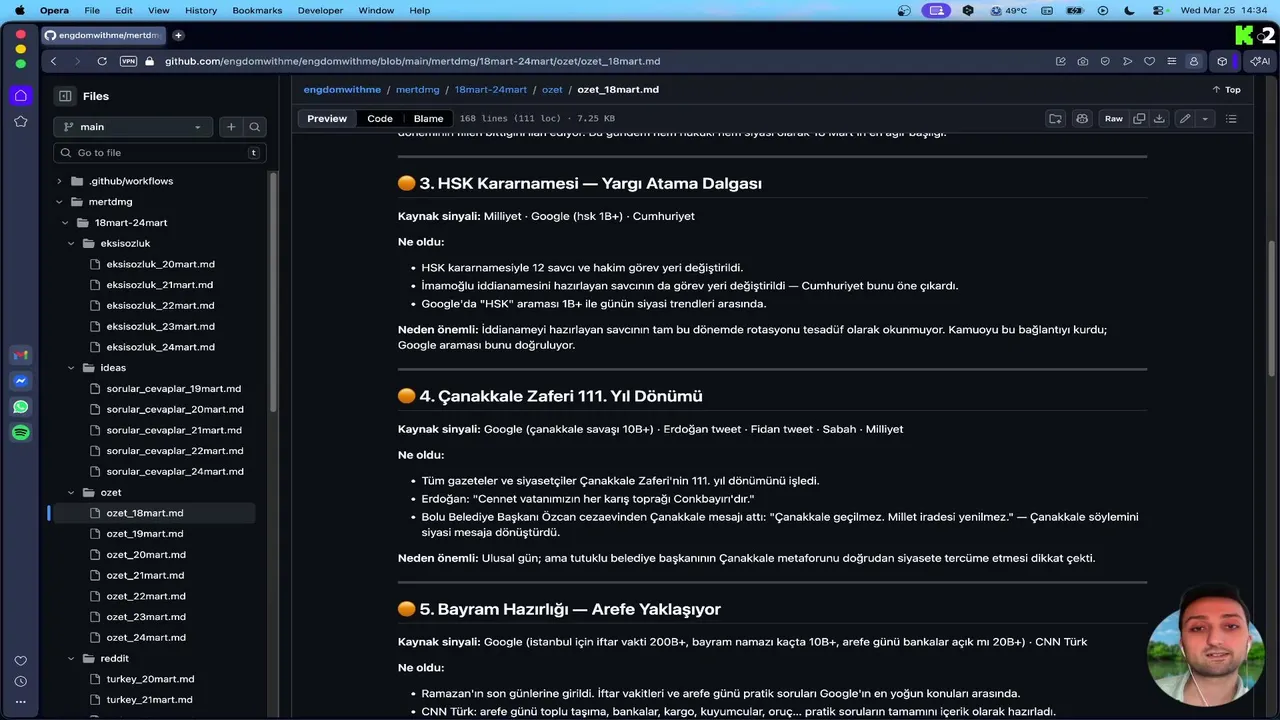
Task: Toggle the VPN badge in address bar
Action: 128,61
